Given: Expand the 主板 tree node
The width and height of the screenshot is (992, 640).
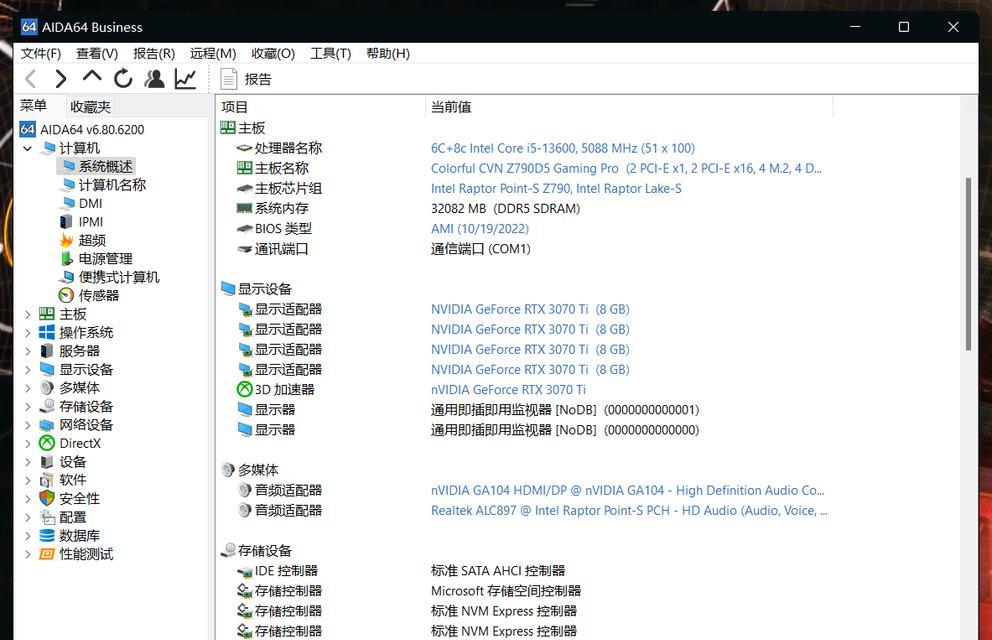Looking at the screenshot, I should click(x=27, y=314).
